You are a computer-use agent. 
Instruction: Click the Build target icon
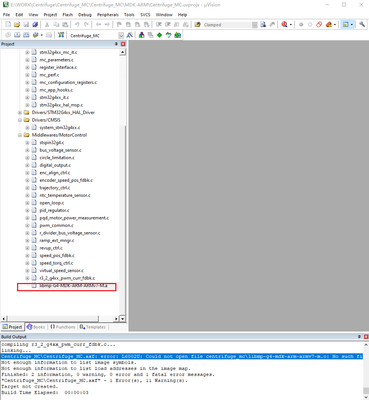coord(17,35)
